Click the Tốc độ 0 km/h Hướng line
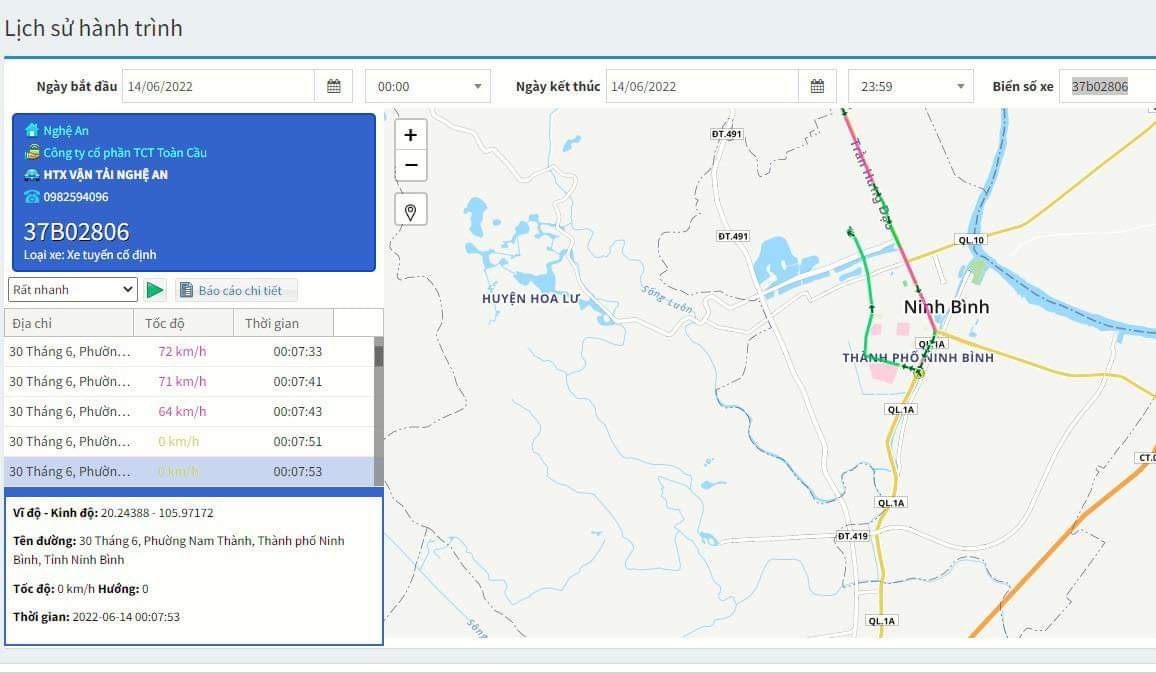 pyautogui.click(x=80, y=589)
